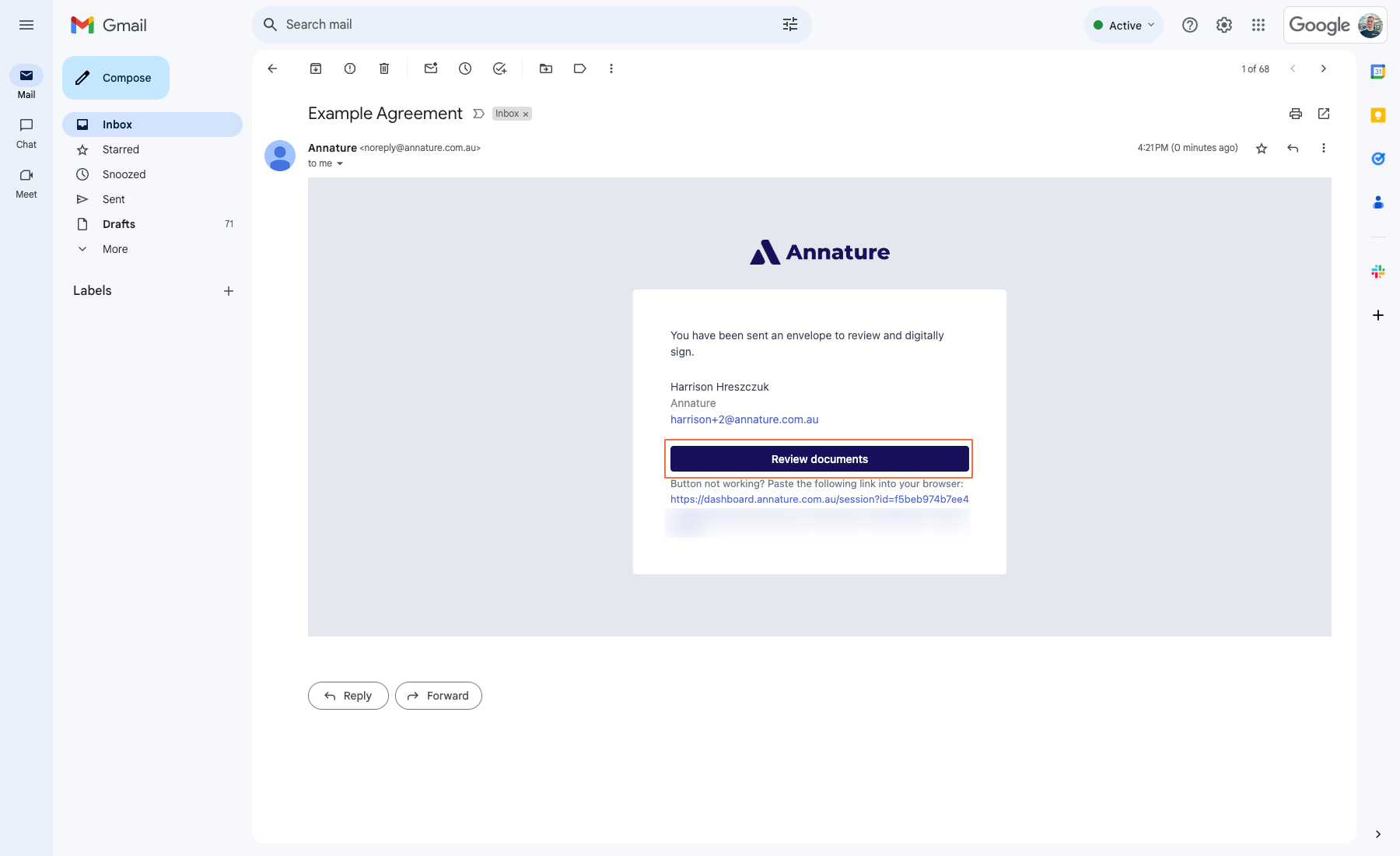Expand the recipient details under Annature
Viewport: 1400px width, 856px height.
click(x=339, y=163)
